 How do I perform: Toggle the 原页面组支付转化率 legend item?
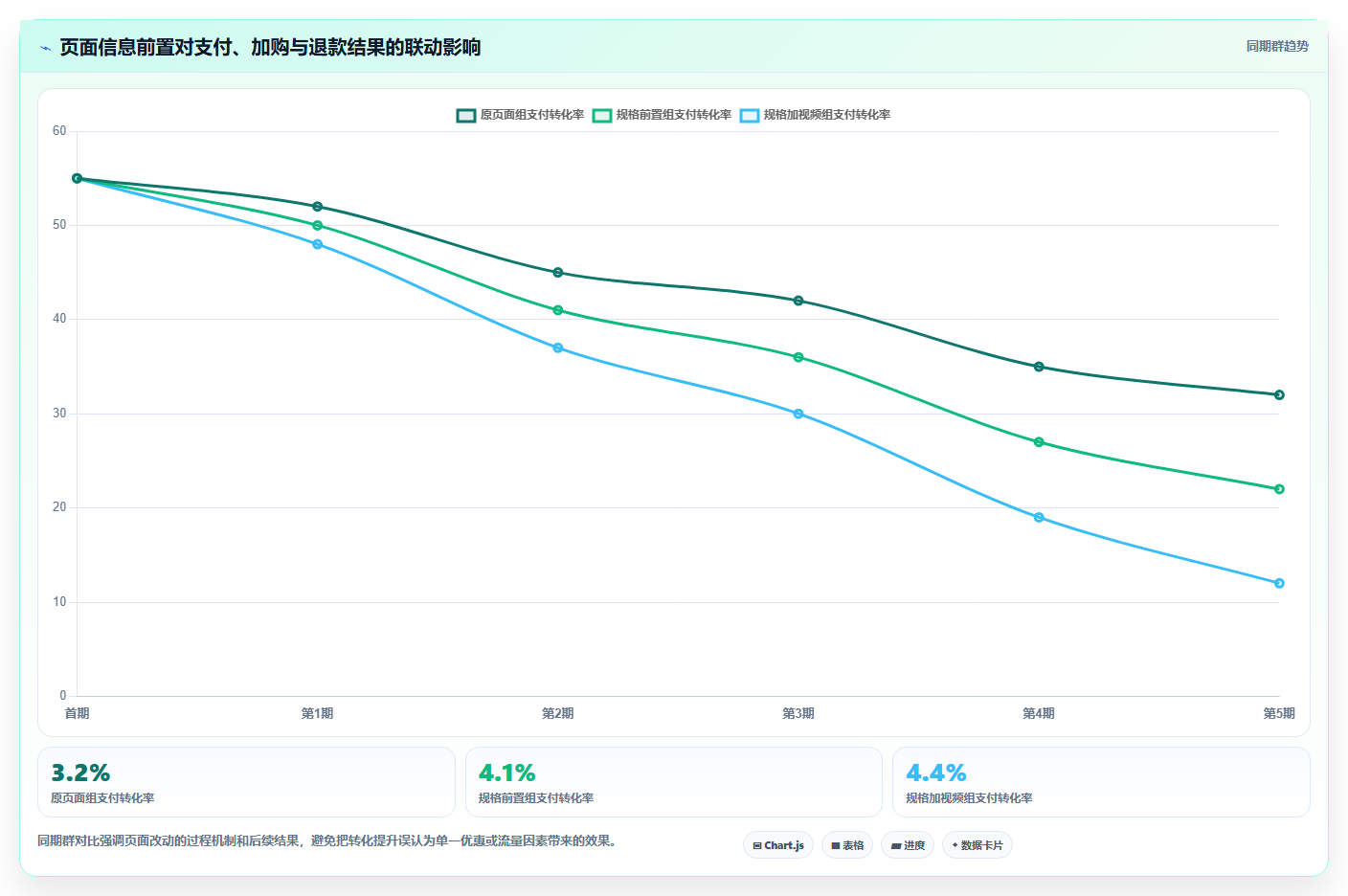[521, 115]
